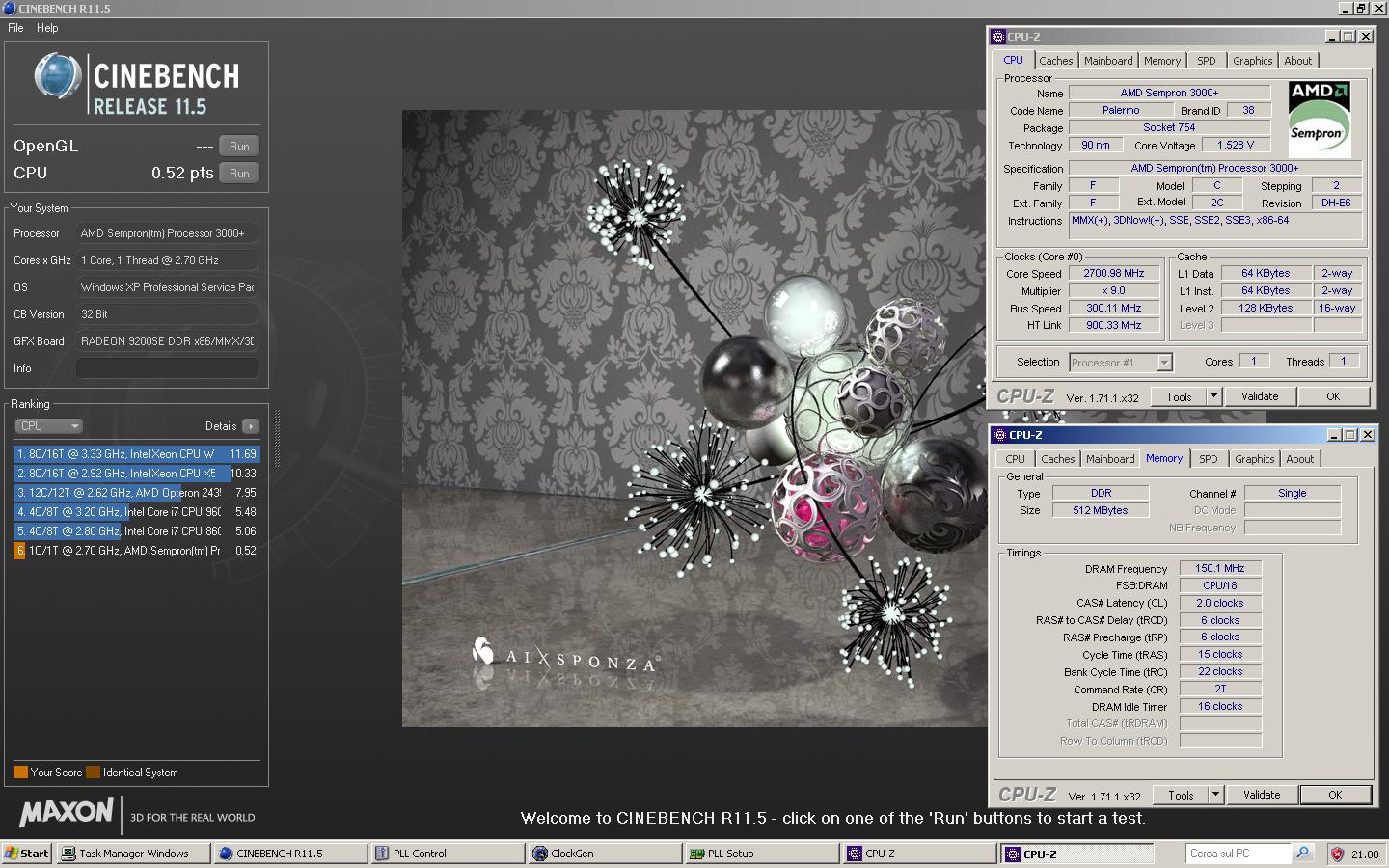
Task: Click the bottom CPU-Z title bar icon
Action: [1000, 435]
